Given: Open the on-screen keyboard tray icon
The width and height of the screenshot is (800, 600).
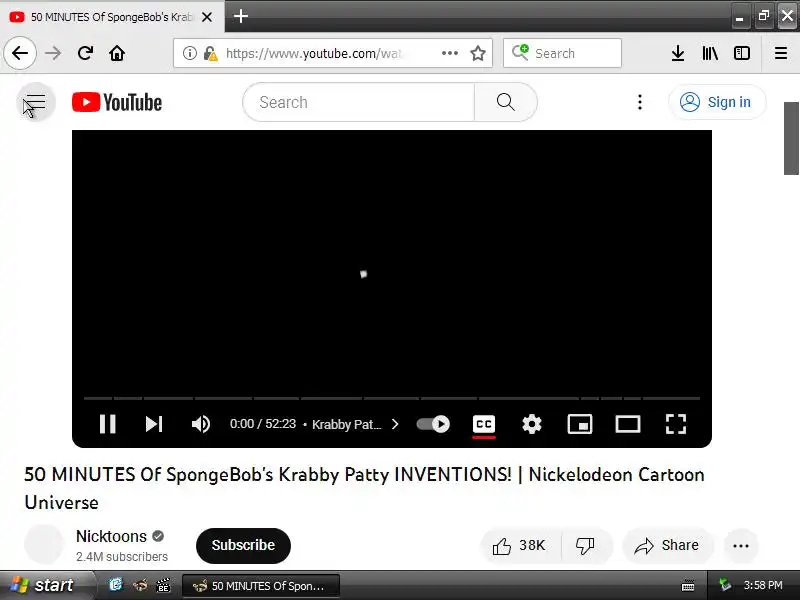Looking at the screenshot, I should coord(688,585).
